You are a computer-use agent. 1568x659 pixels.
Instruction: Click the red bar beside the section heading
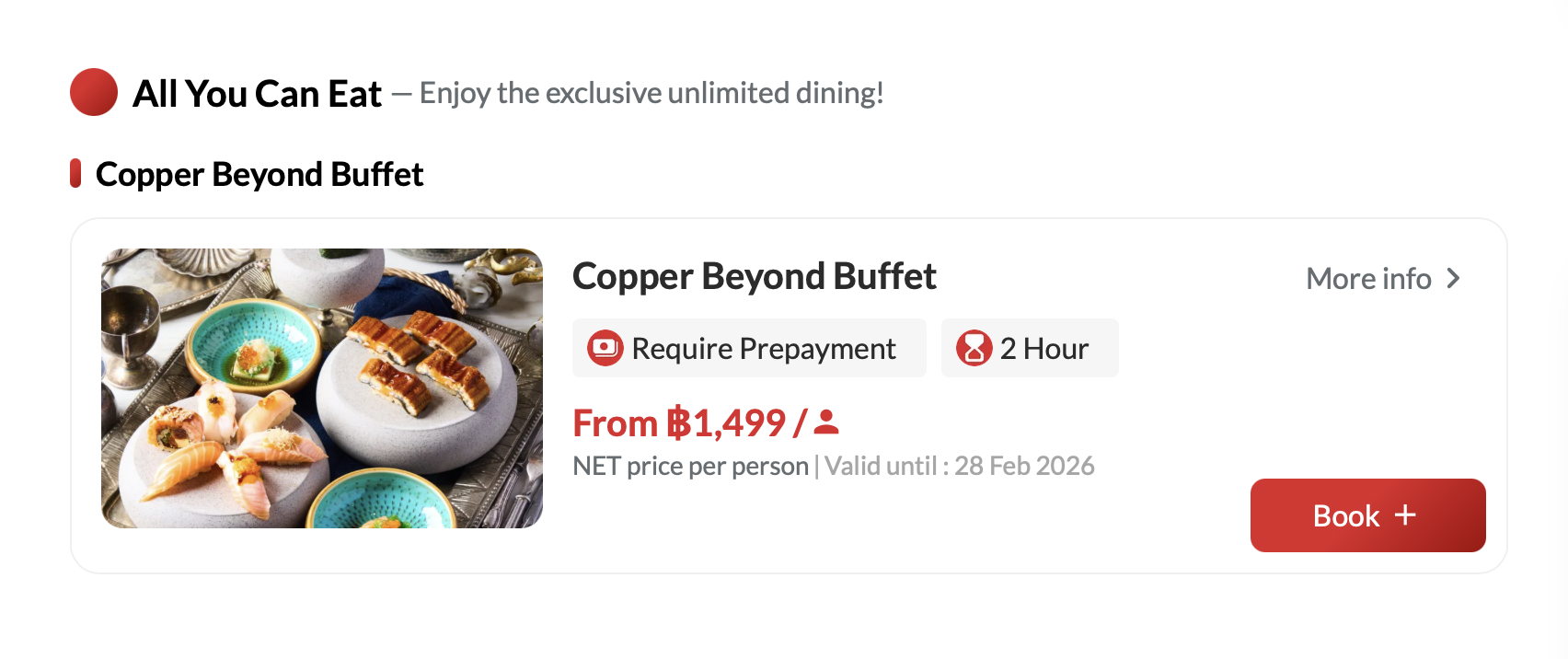tap(75, 173)
